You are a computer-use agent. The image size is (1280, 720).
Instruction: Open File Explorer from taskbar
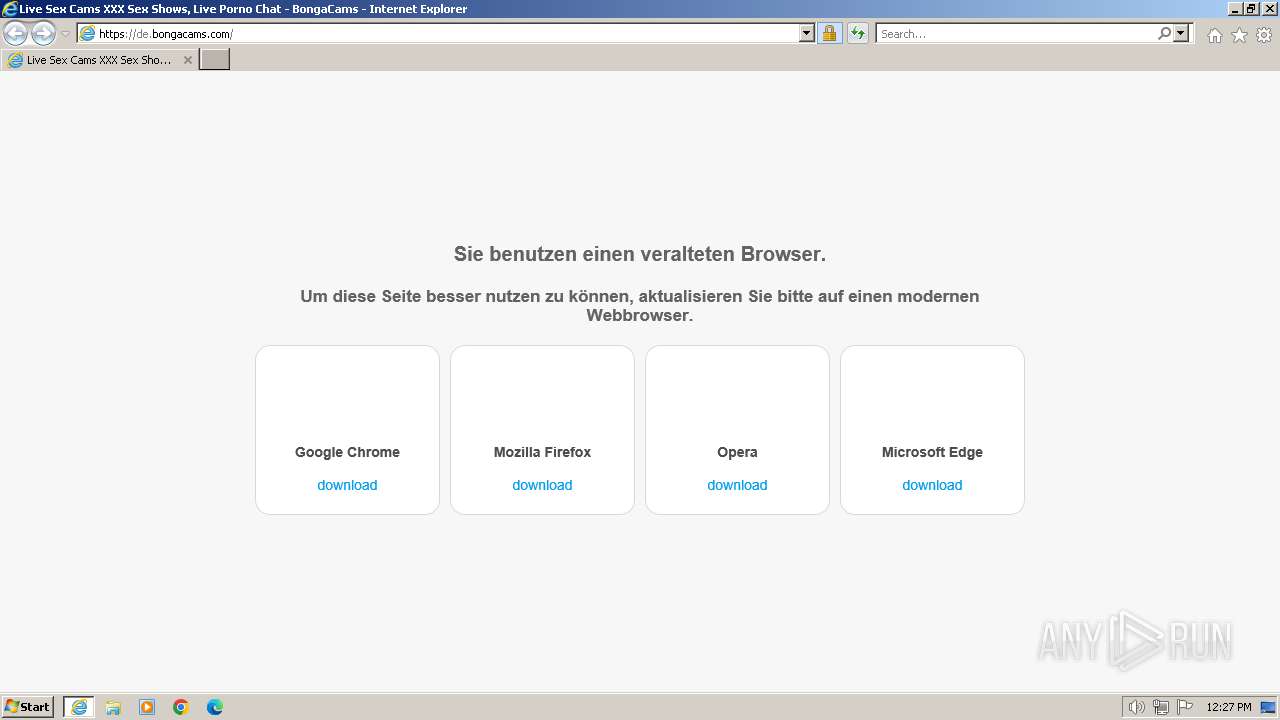(x=113, y=707)
